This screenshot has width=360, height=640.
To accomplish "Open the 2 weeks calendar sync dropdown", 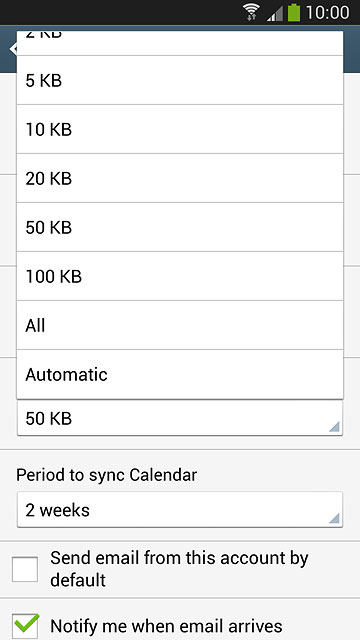I will point(180,509).
